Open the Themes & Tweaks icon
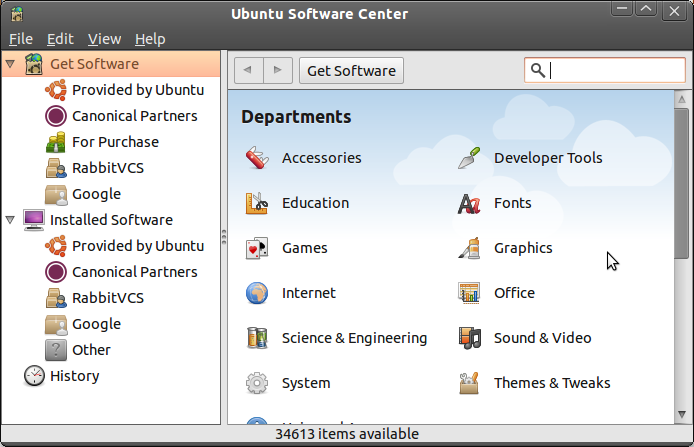 click(469, 383)
